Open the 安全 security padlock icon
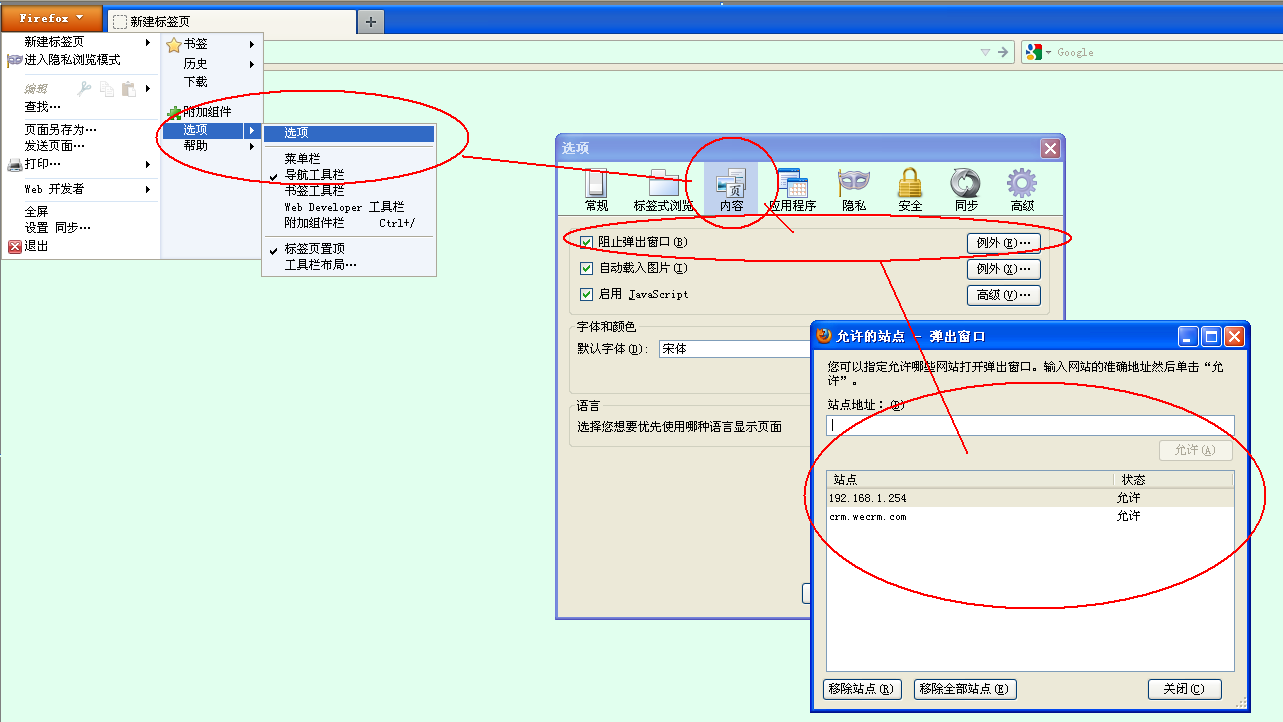 click(x=910, y=190)
